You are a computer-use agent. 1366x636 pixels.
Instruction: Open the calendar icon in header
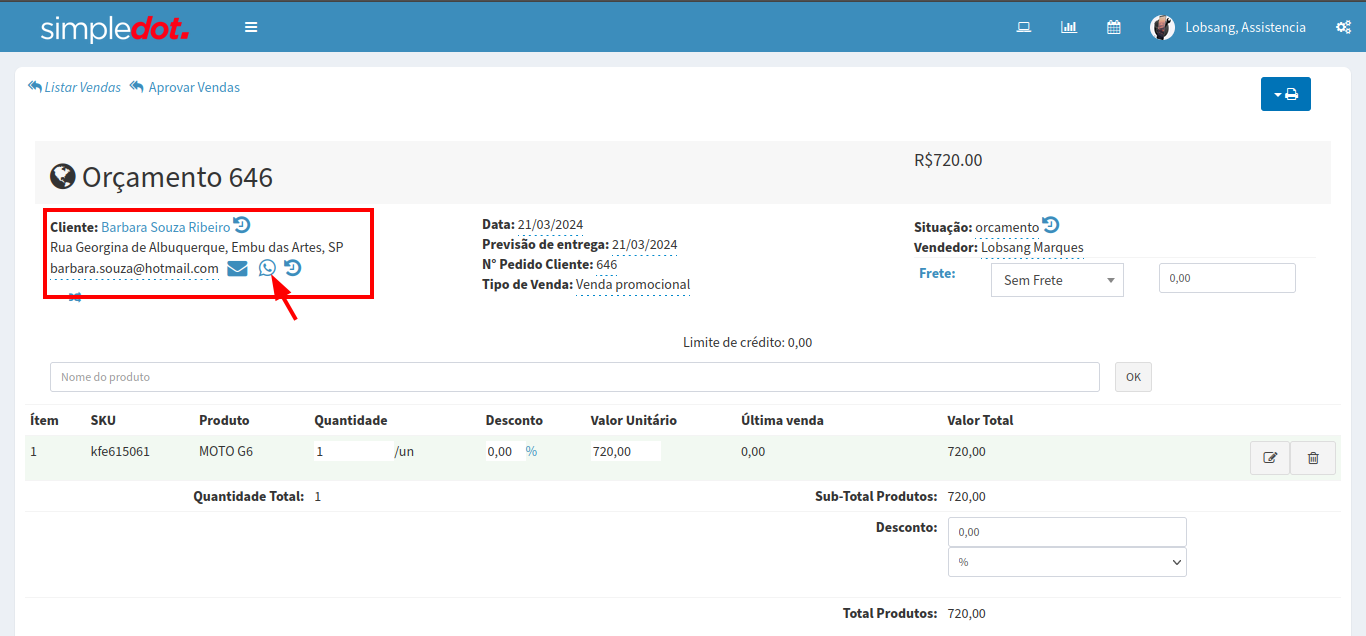click(1113, 27)
